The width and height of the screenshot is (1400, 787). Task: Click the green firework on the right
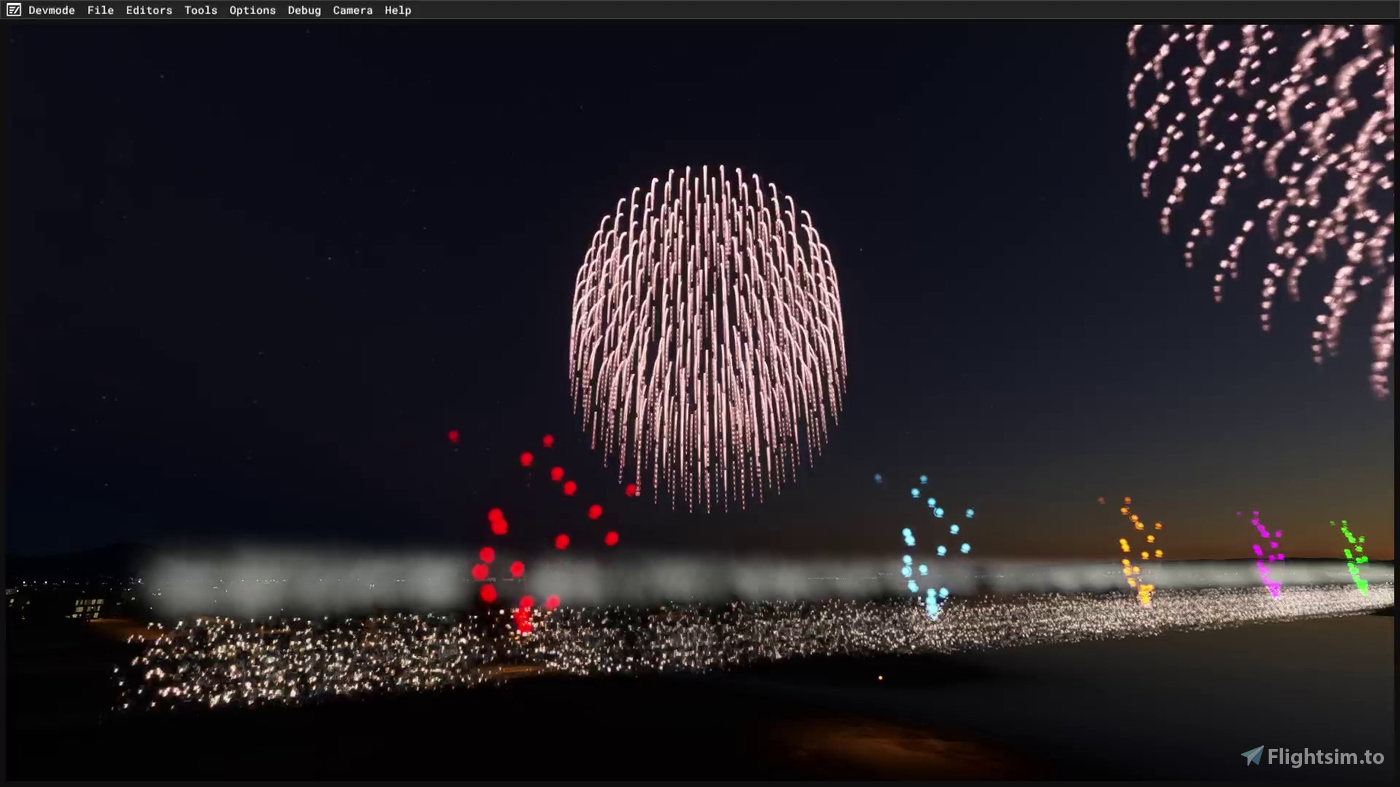pos(1355,560)
